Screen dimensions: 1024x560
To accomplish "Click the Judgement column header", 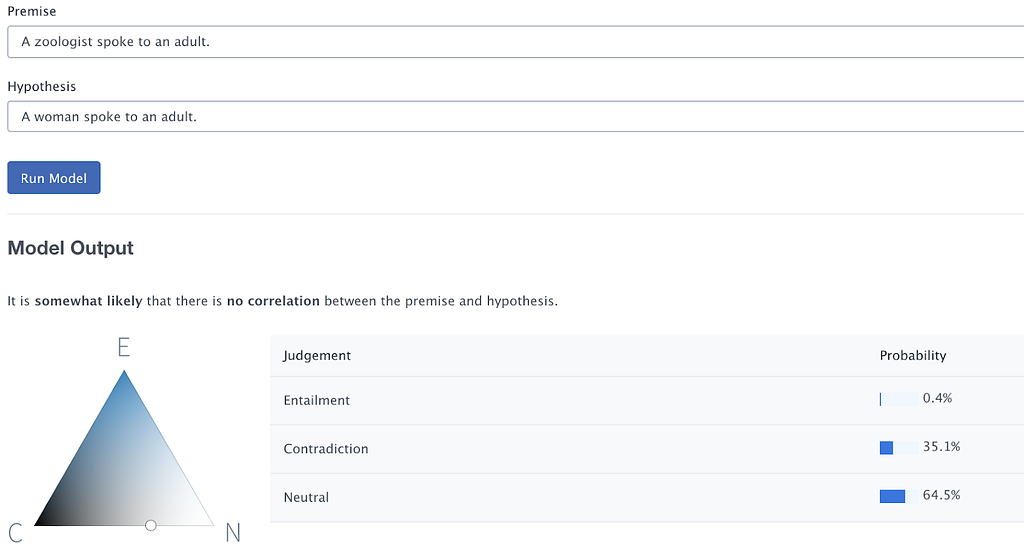I will point(317,356).
